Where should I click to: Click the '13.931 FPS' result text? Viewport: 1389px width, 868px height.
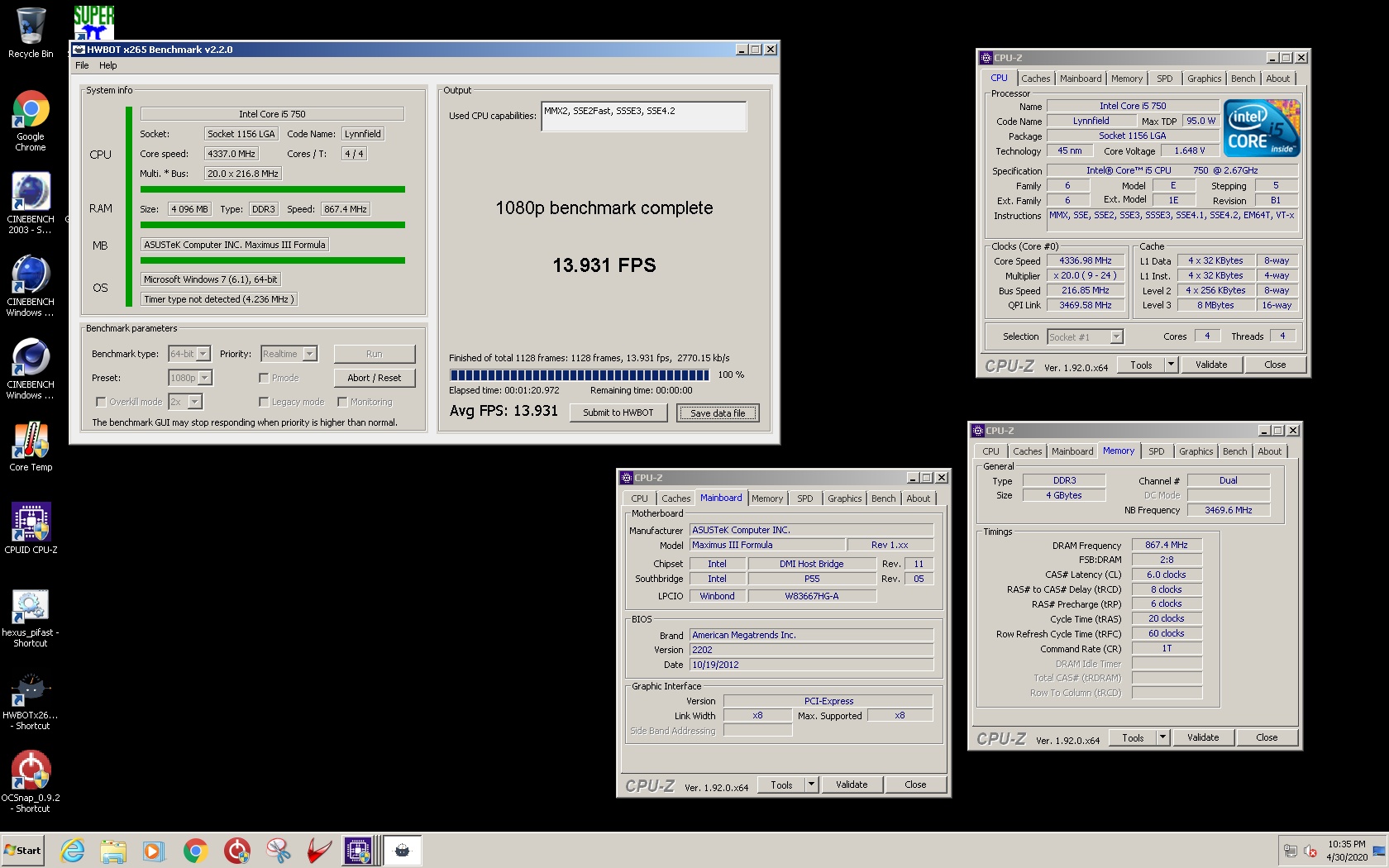tap(604, 265)
